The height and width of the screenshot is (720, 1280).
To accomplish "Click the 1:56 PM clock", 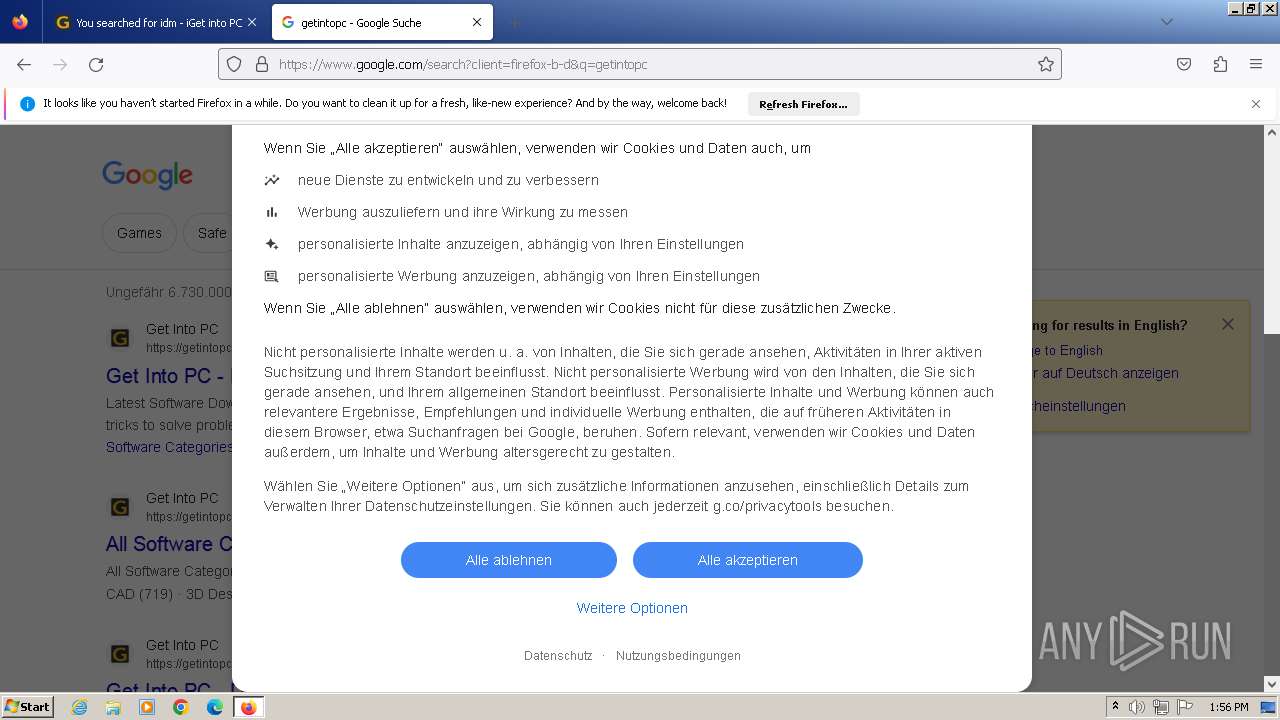I will click(1228, 707).
